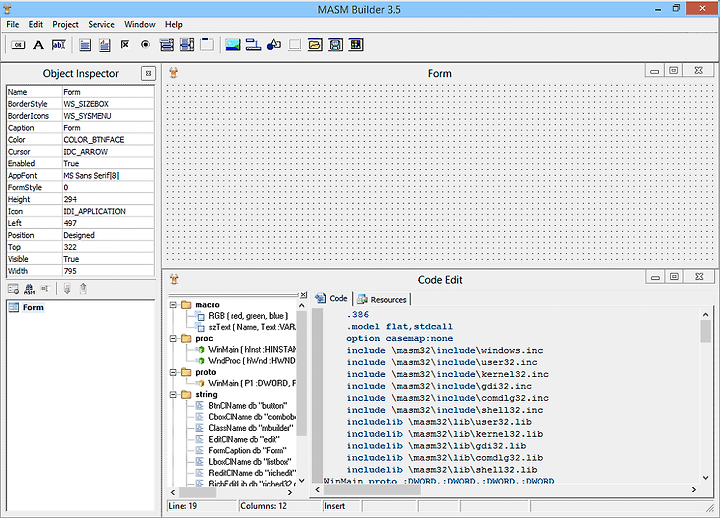Click the Code Edit window's title icon
Screen dimensions: 720x518
(174, 279)
